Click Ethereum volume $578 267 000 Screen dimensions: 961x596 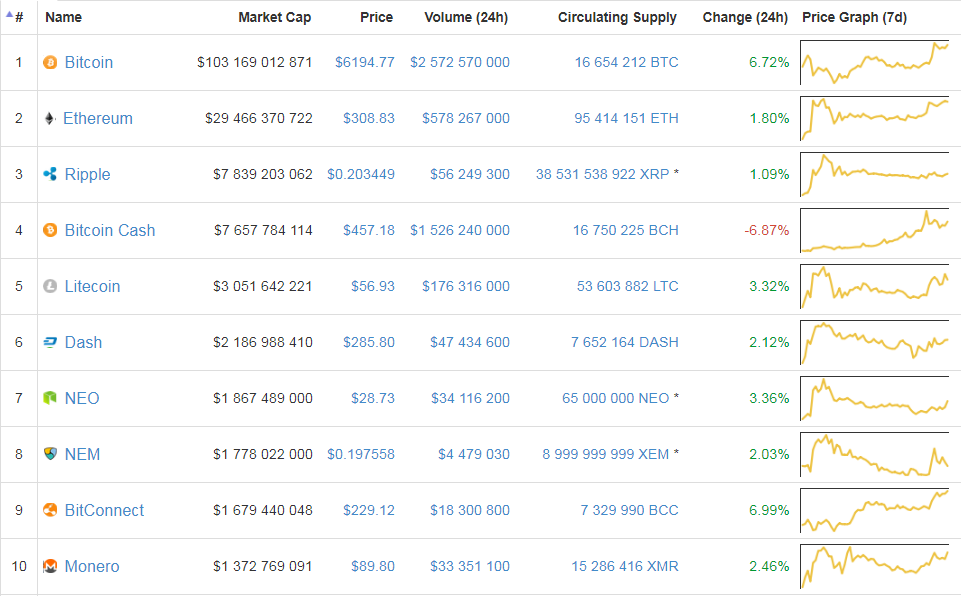click(466, 118)
